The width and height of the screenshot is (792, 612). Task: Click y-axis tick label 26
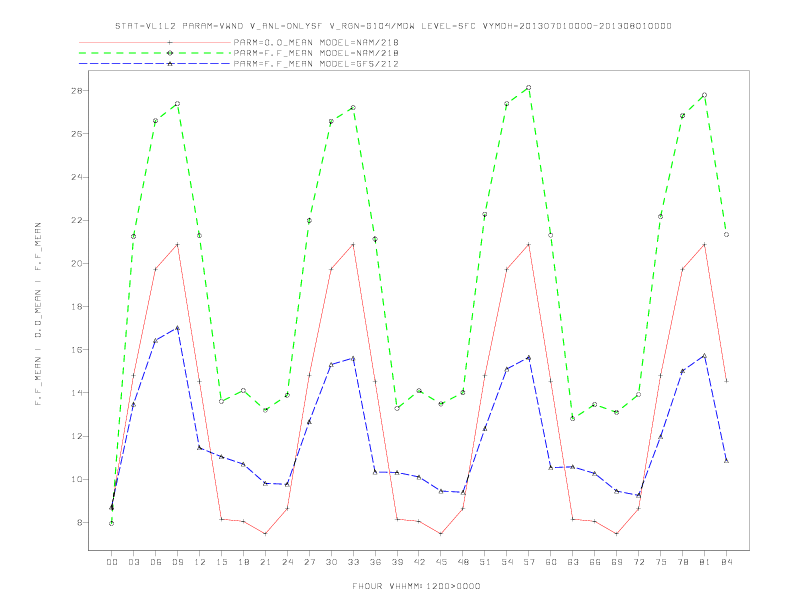click(78, 134)
